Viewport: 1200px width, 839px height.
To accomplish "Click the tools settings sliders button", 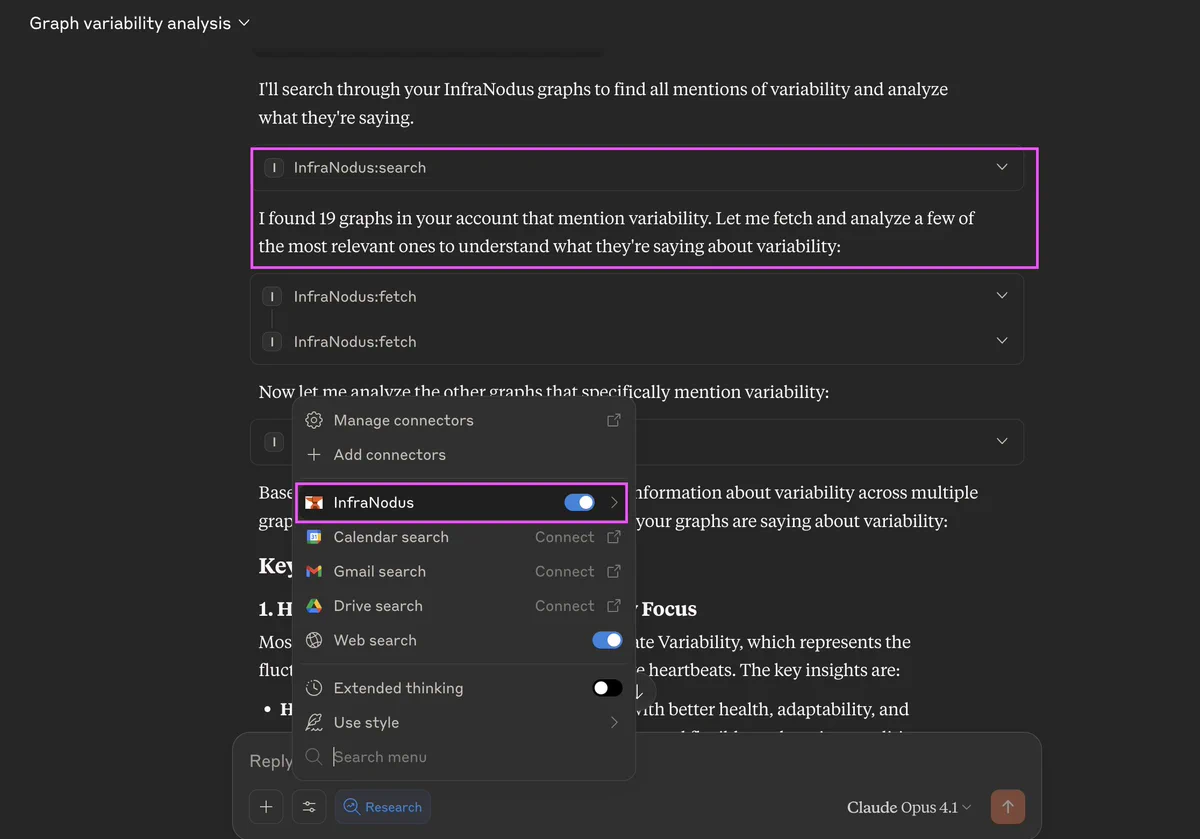I will (309, 807).
